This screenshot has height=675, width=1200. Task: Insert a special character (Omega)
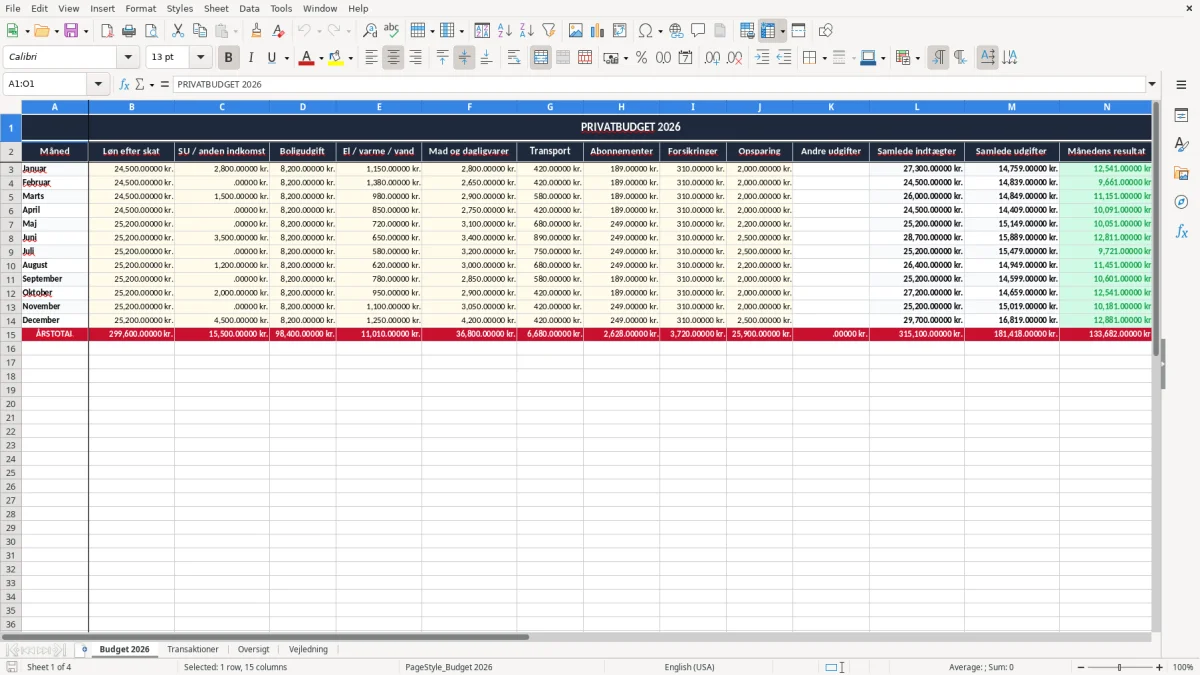point(645,31)
